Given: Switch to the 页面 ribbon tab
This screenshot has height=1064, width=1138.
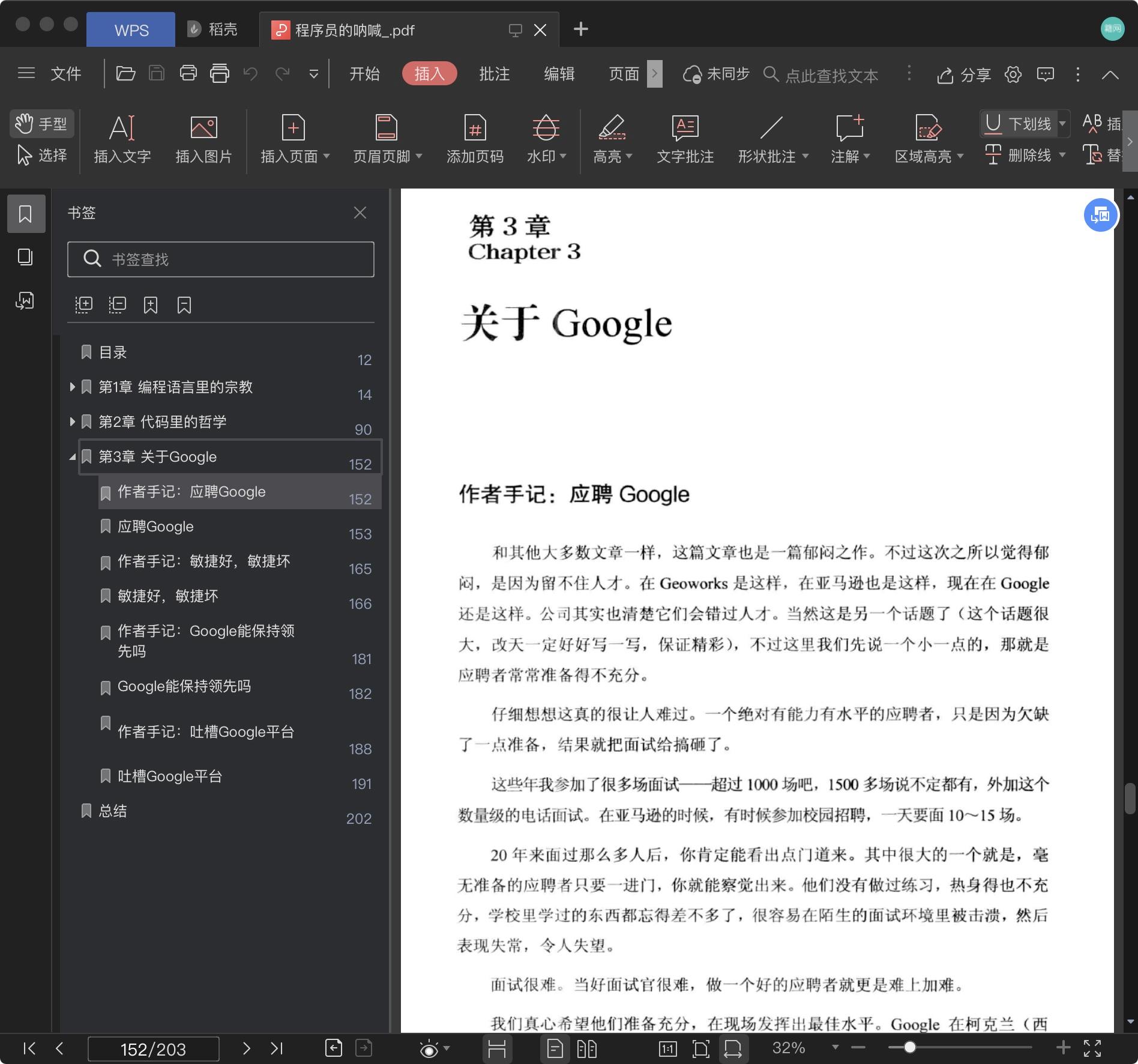Looking at the screenshot, I should pos(624,74).
